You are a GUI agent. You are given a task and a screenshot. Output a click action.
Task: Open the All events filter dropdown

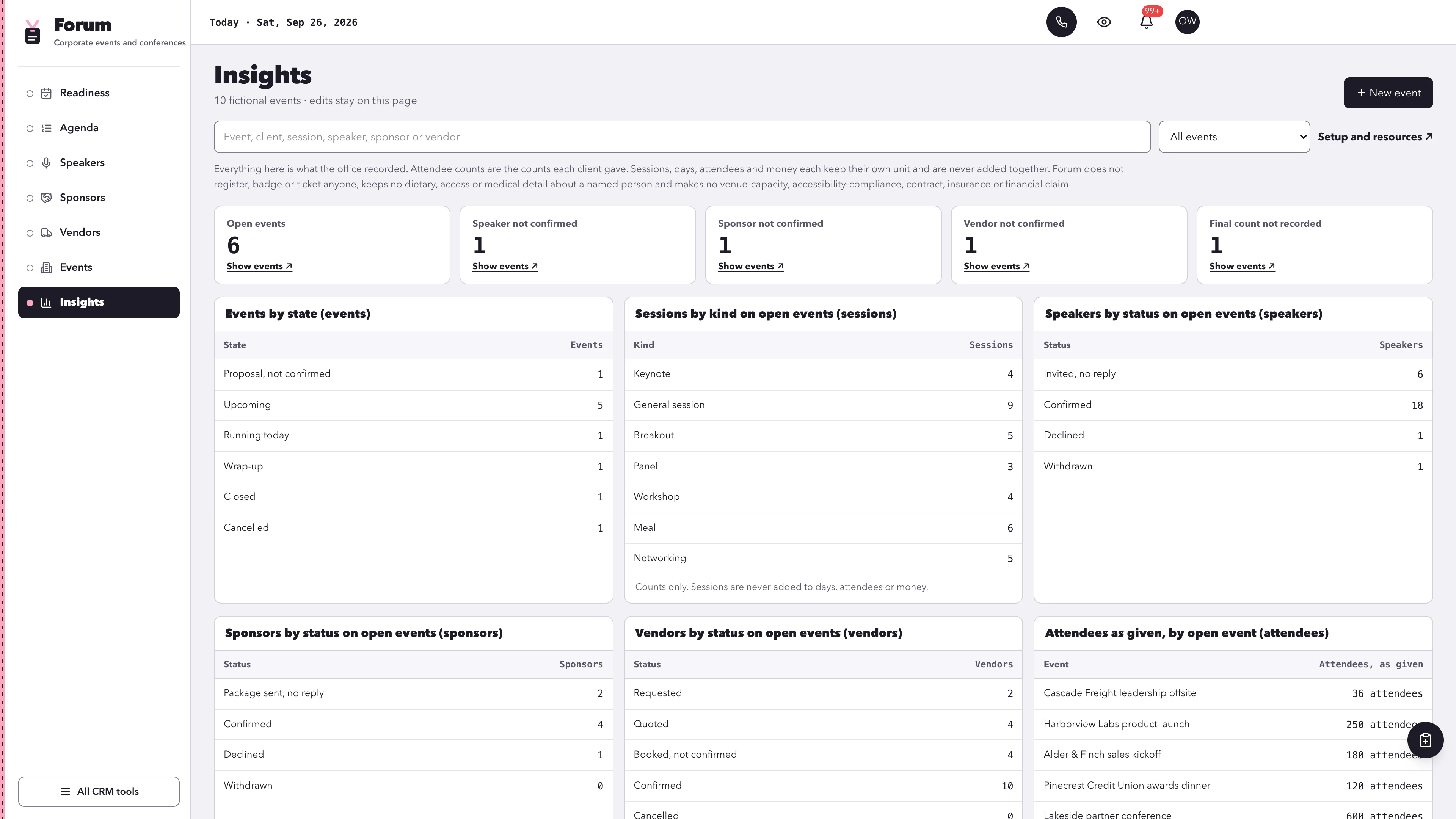(1234, 137)
